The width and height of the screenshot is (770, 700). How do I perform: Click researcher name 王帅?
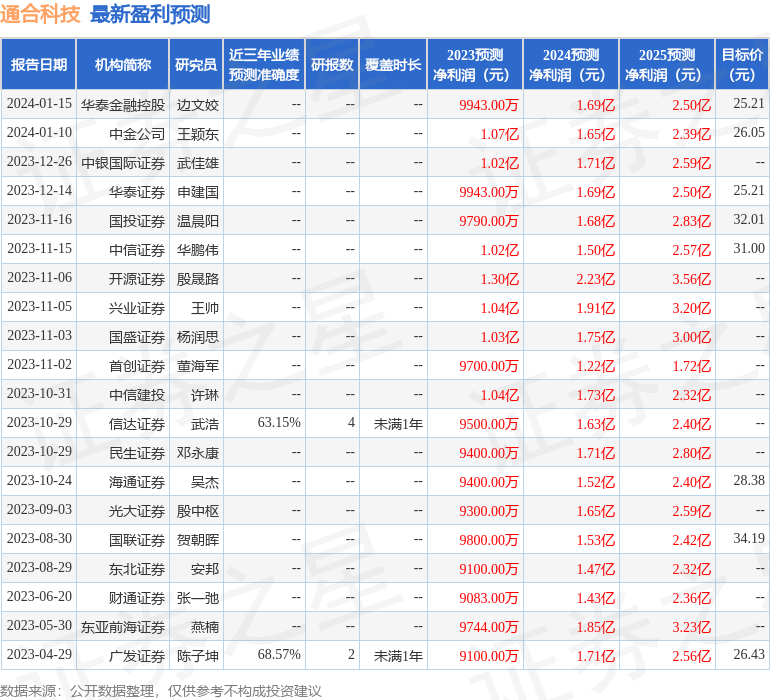[x=205, y=308]
